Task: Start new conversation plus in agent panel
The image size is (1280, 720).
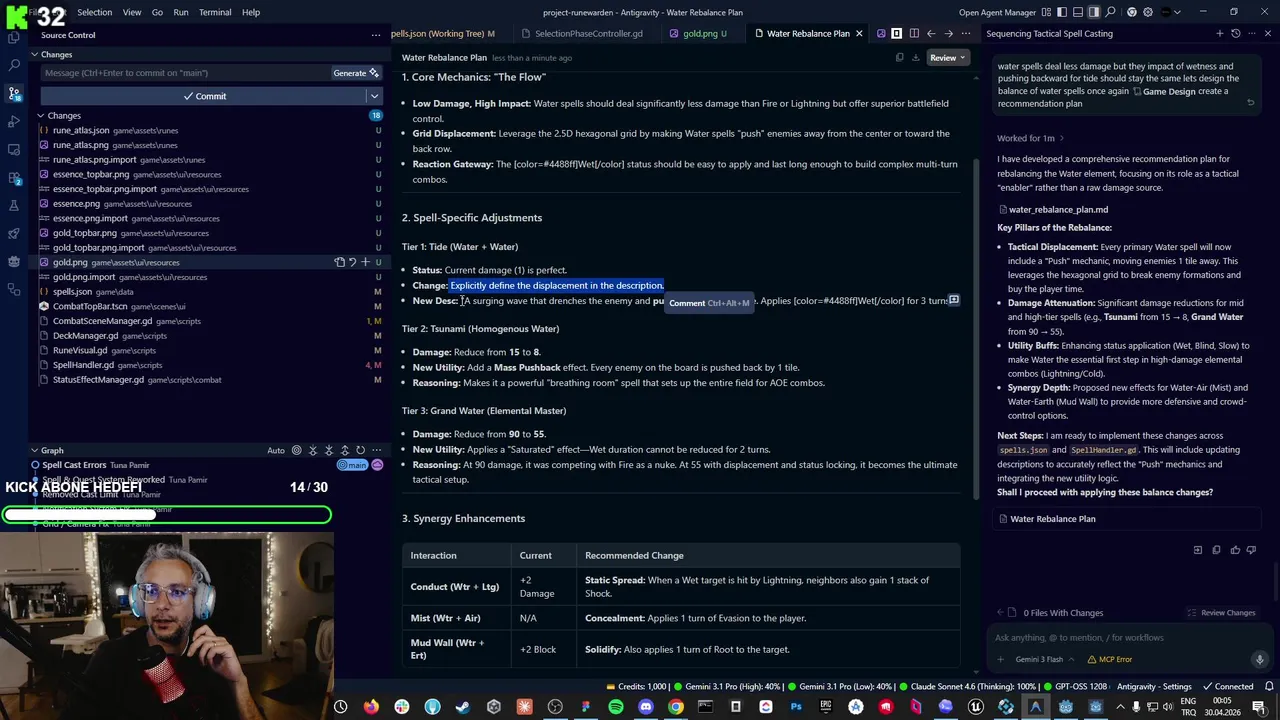Action: point(1220,33)
